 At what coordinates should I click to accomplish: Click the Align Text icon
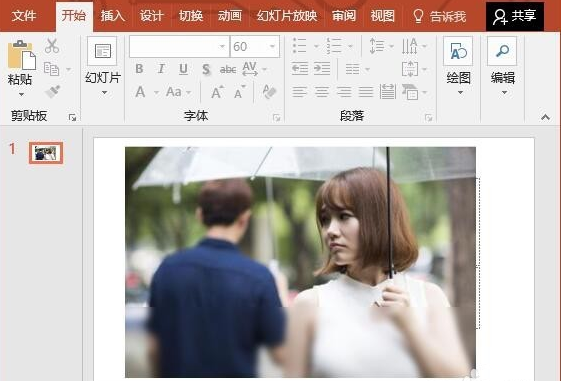coord(410,69)
